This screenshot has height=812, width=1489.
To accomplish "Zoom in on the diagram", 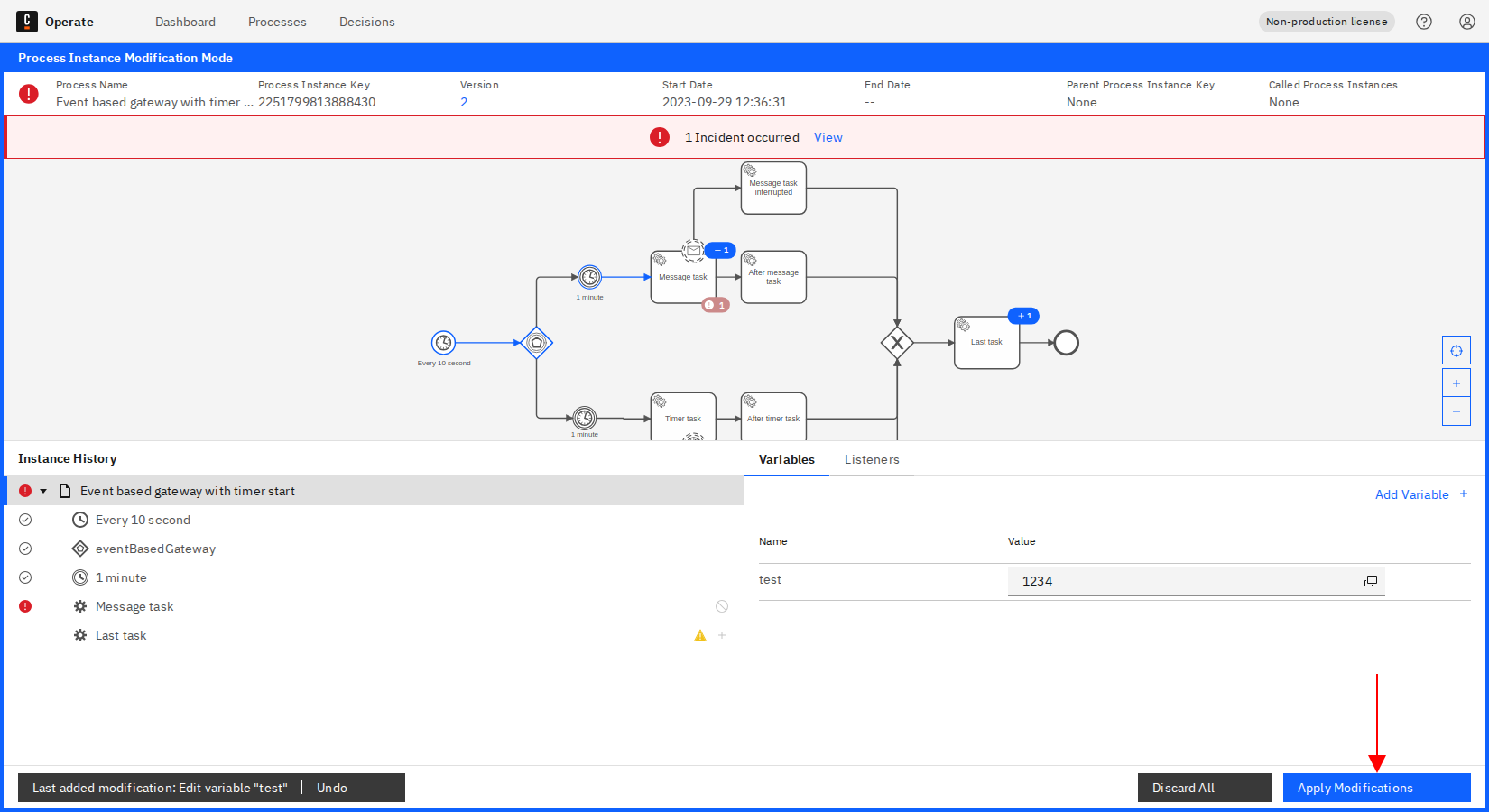I will click(1456, 383).
